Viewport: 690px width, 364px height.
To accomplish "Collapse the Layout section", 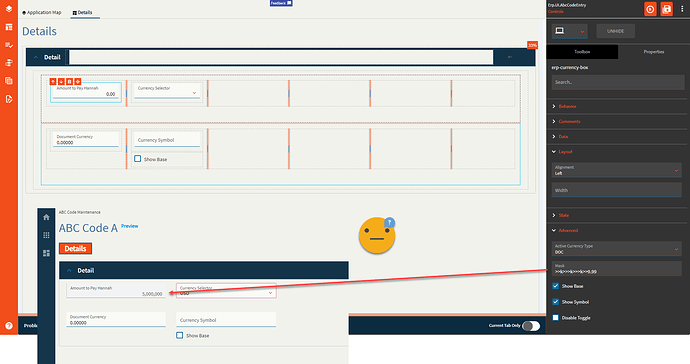I will coord(565,152).
